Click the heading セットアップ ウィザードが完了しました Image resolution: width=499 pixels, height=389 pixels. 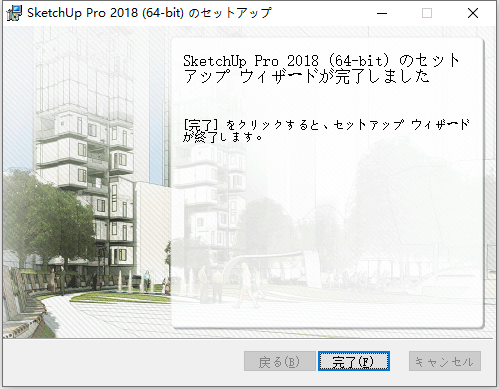[x=322, y=69]
